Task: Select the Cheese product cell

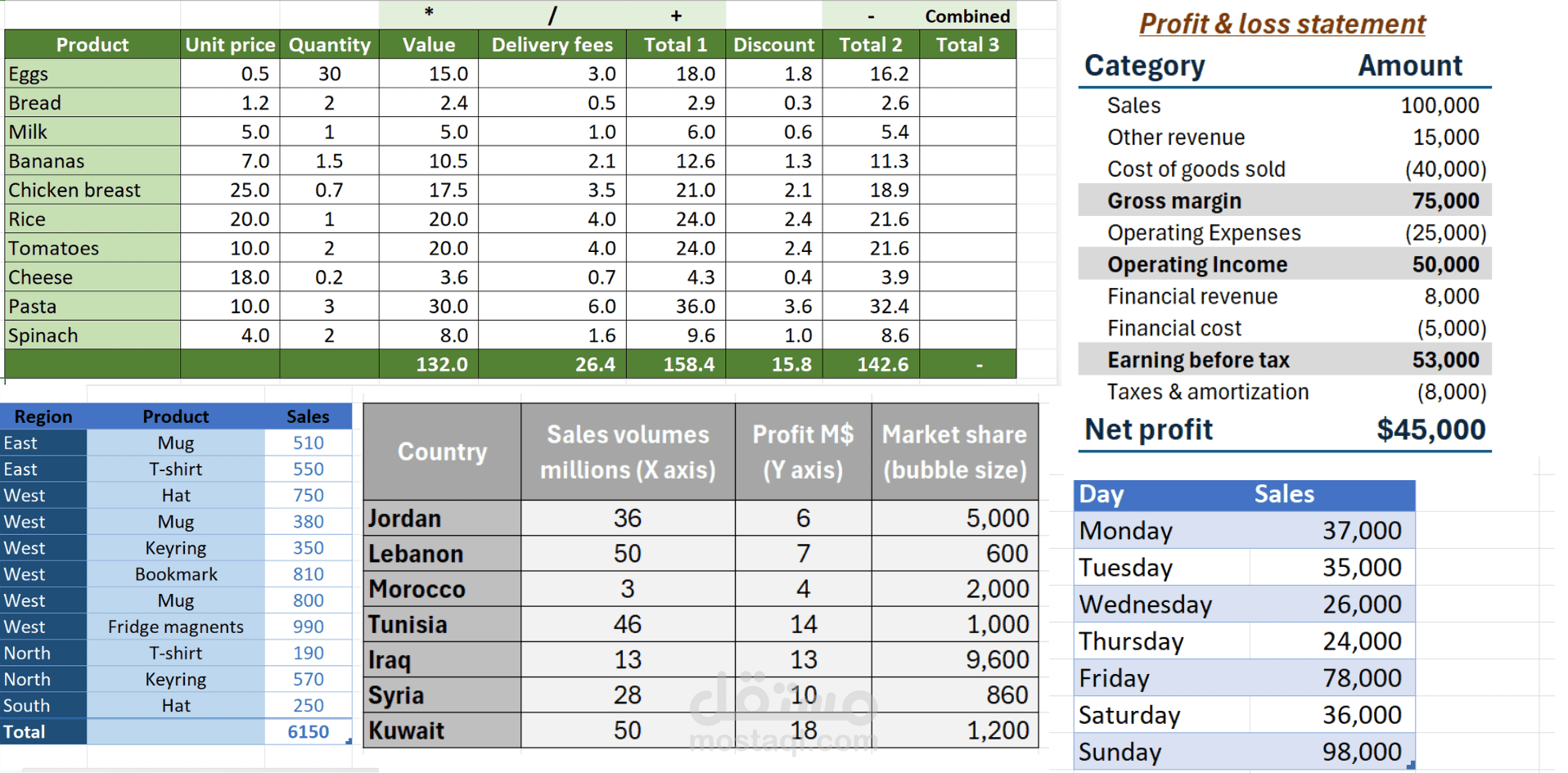Action: point(92,277)
